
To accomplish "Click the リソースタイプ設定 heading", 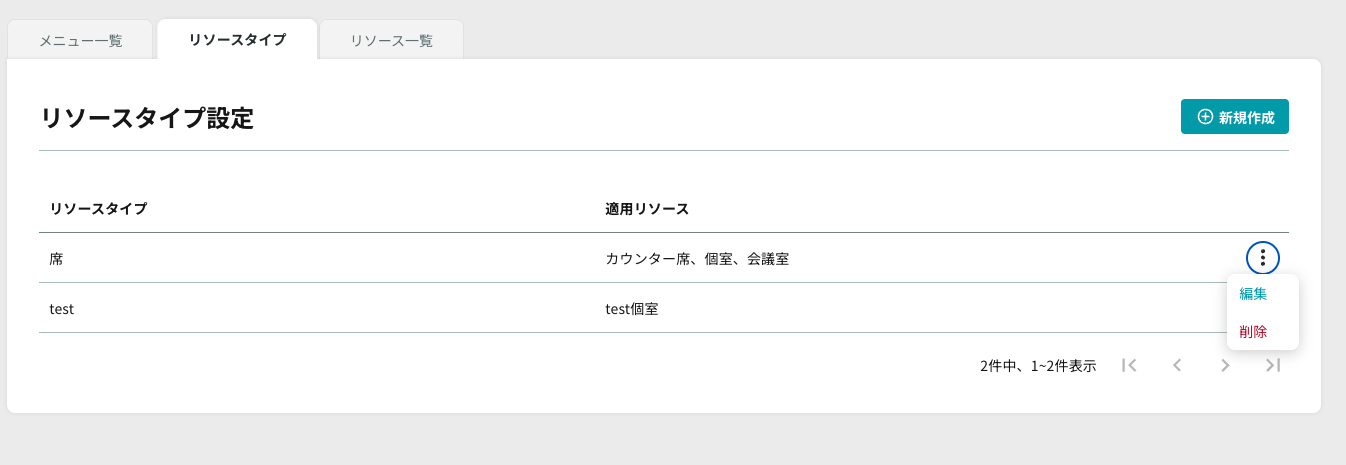I will point(147,118).
